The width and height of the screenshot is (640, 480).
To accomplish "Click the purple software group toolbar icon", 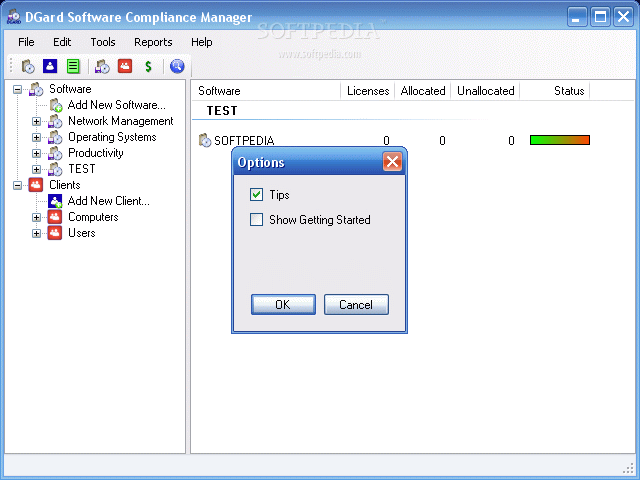I will tap(102, 66).
